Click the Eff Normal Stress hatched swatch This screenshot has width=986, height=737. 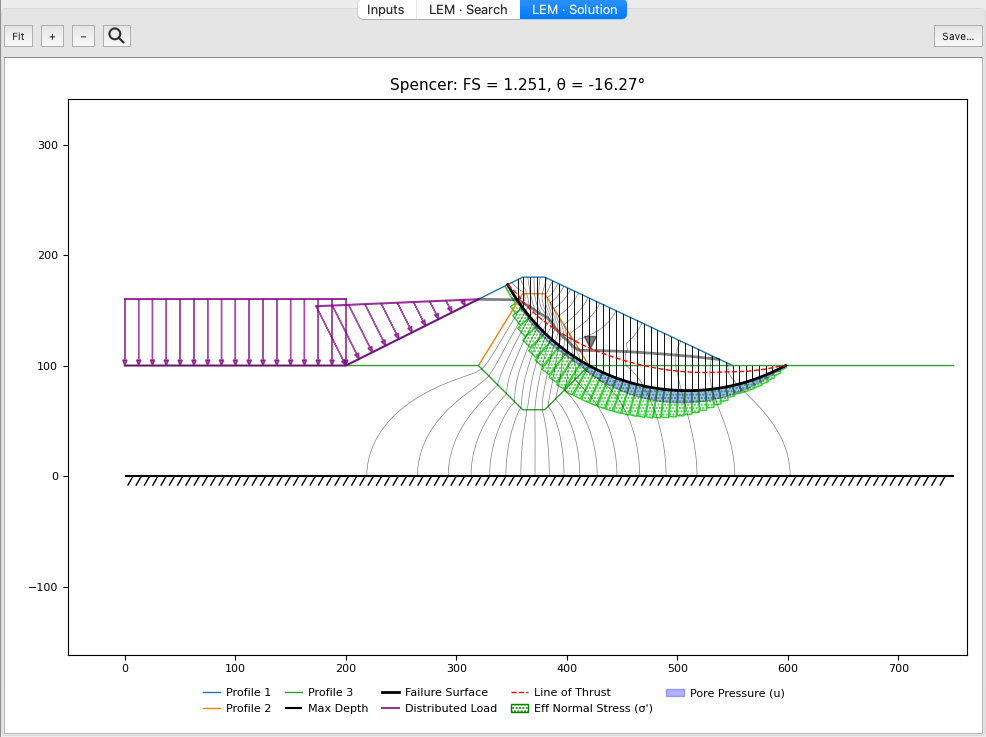pyautogui.click(x=519, y=708)
